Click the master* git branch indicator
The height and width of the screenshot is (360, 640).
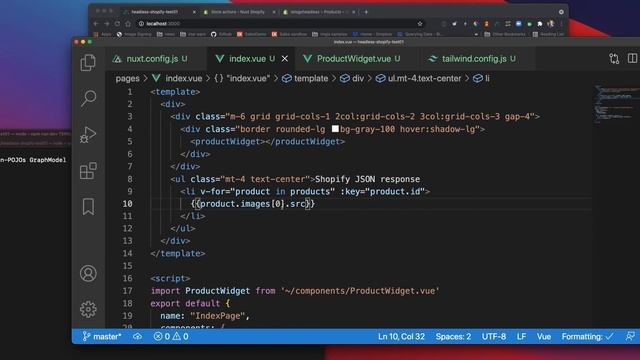[102, 336]
